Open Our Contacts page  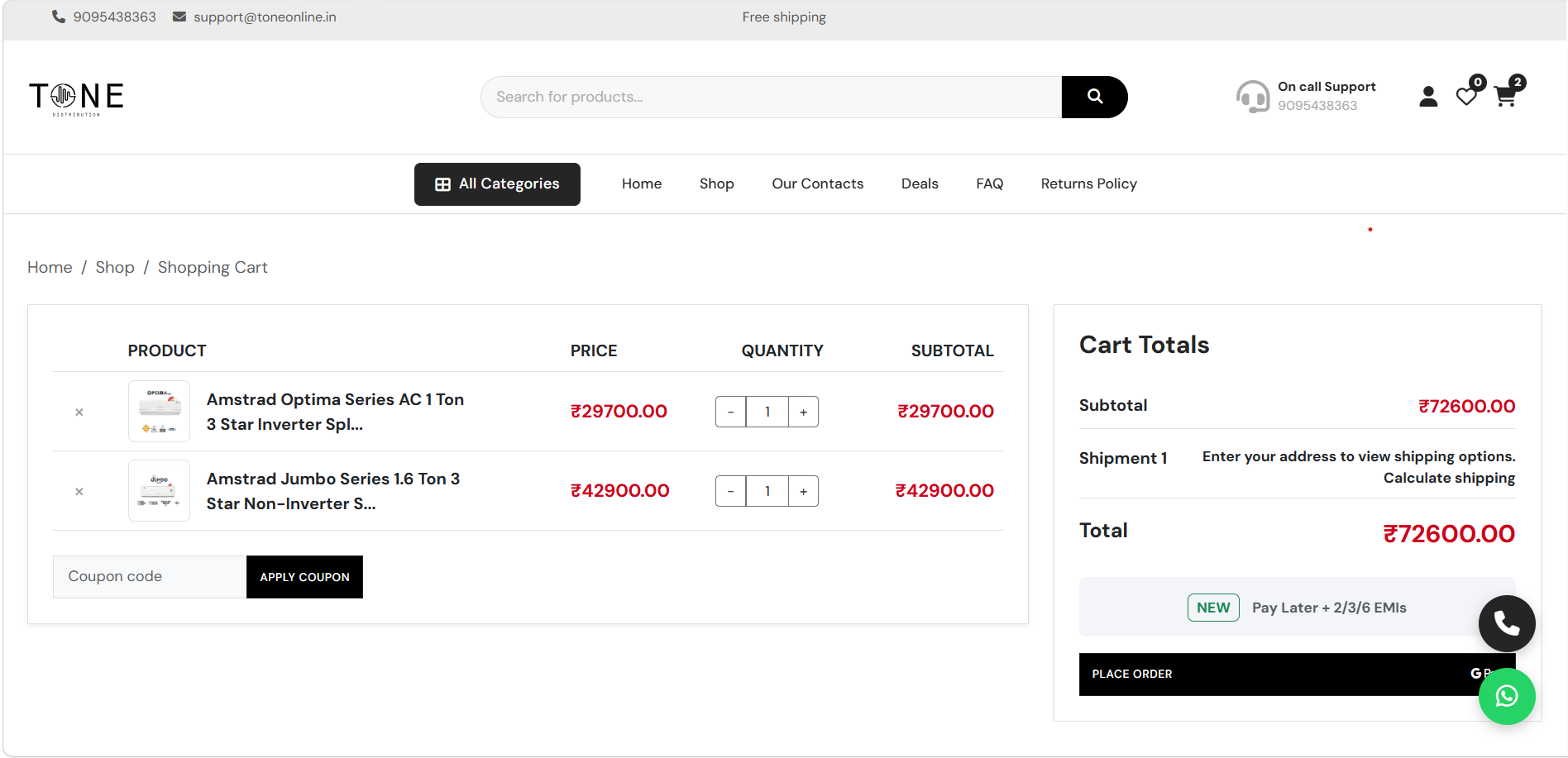(817, 184)
